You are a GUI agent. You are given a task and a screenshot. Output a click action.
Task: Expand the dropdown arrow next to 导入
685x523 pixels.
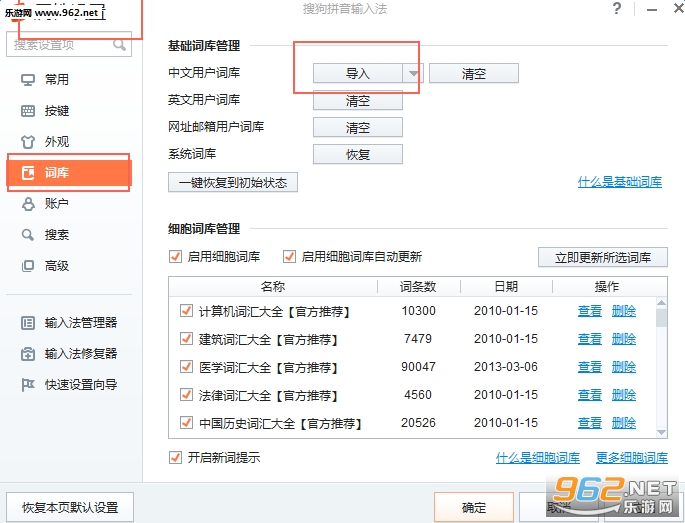pyautogui.click(x=413, y=73)
